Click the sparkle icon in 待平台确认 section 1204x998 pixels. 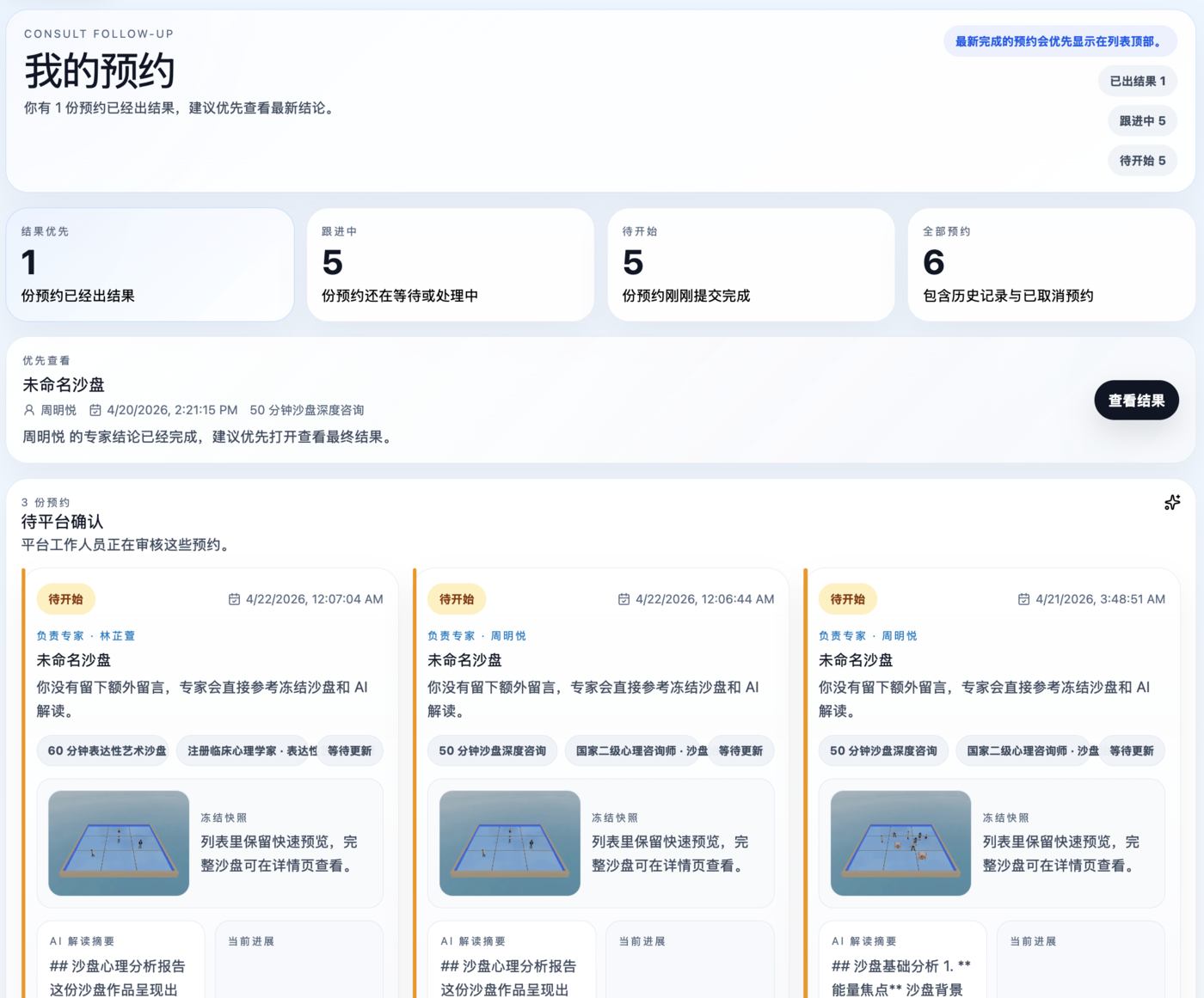1172,502
